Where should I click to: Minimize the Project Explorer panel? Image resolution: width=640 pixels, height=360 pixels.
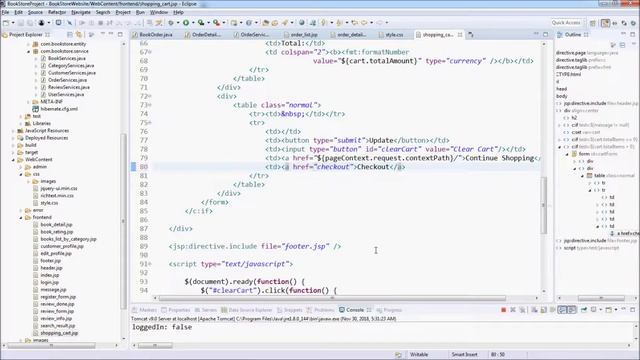pyautogui.click(x=111, y=34)
